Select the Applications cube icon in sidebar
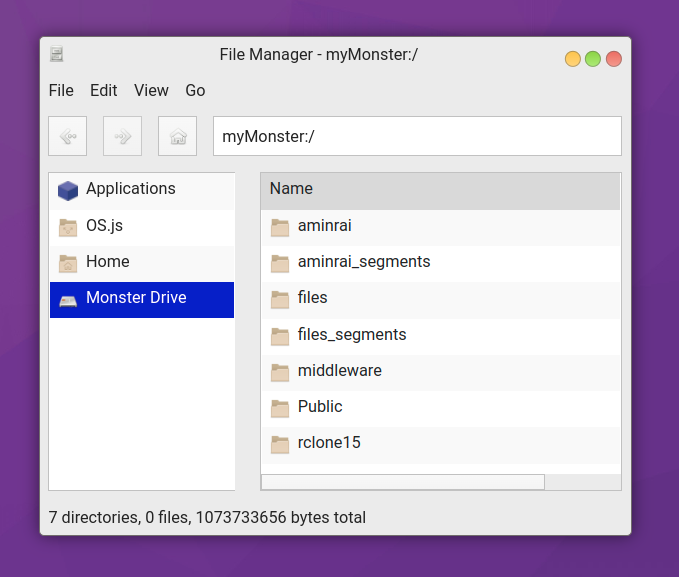Viewport: 679px width, 577px height. tap(68, 190)
